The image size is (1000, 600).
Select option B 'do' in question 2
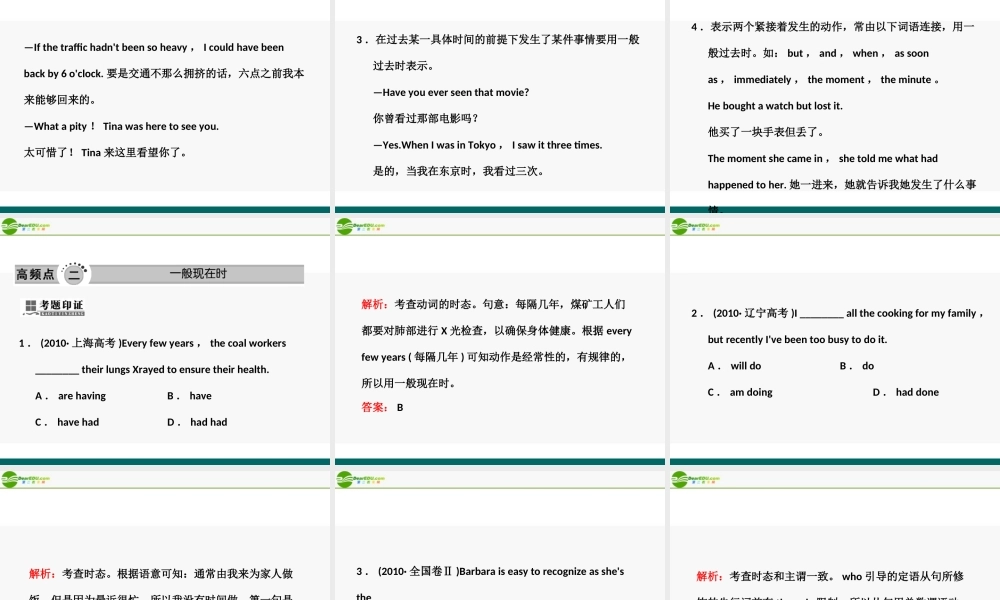tap(857, 365)
